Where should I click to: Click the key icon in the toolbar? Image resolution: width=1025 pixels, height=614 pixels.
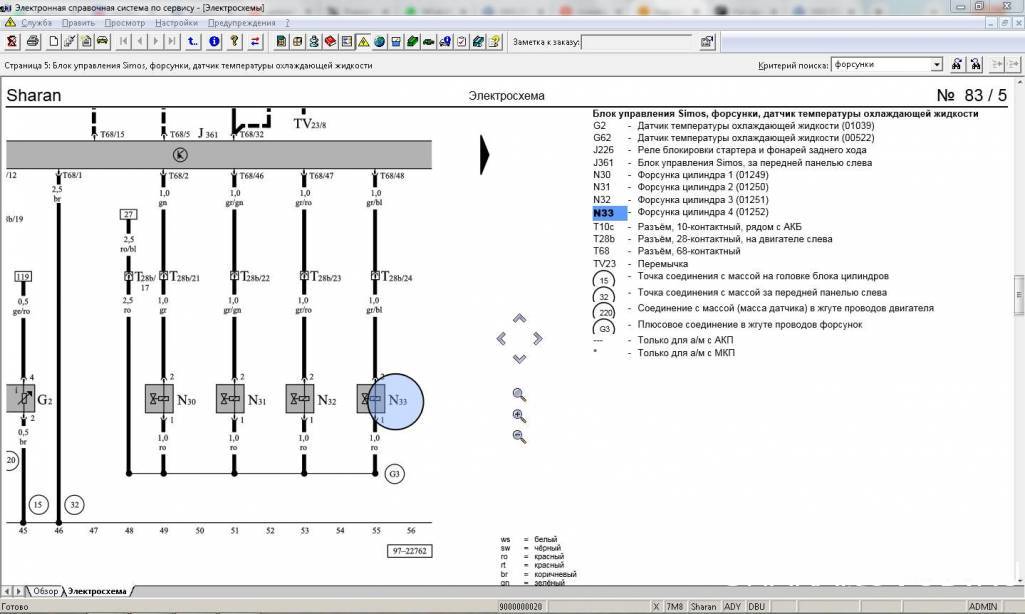point(234,42)
